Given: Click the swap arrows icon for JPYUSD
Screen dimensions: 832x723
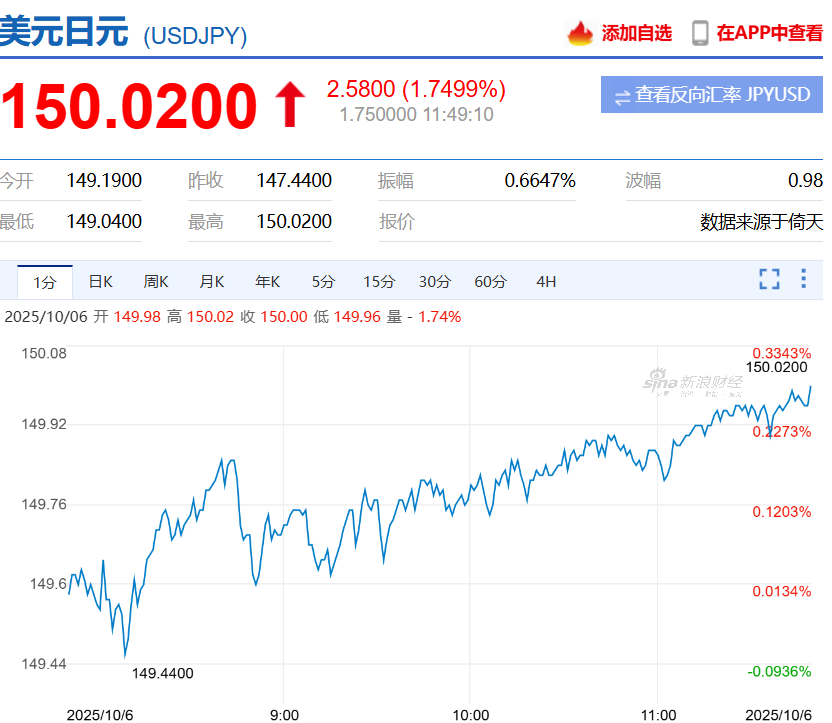Looking at the screenshot, I should coord(622,96).
